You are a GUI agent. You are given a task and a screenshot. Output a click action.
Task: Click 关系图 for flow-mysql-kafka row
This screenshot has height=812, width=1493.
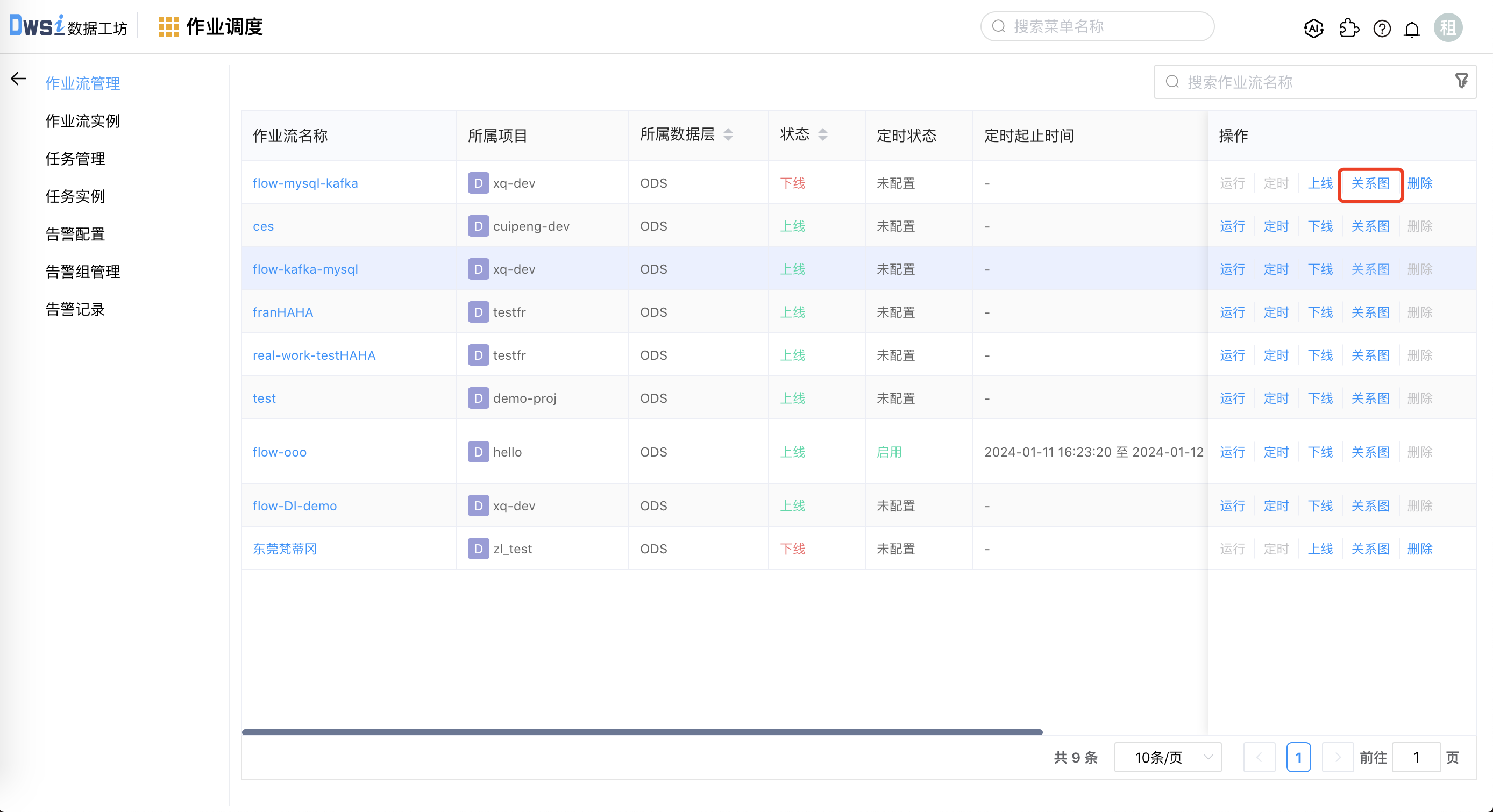(x=1370, y=183)
